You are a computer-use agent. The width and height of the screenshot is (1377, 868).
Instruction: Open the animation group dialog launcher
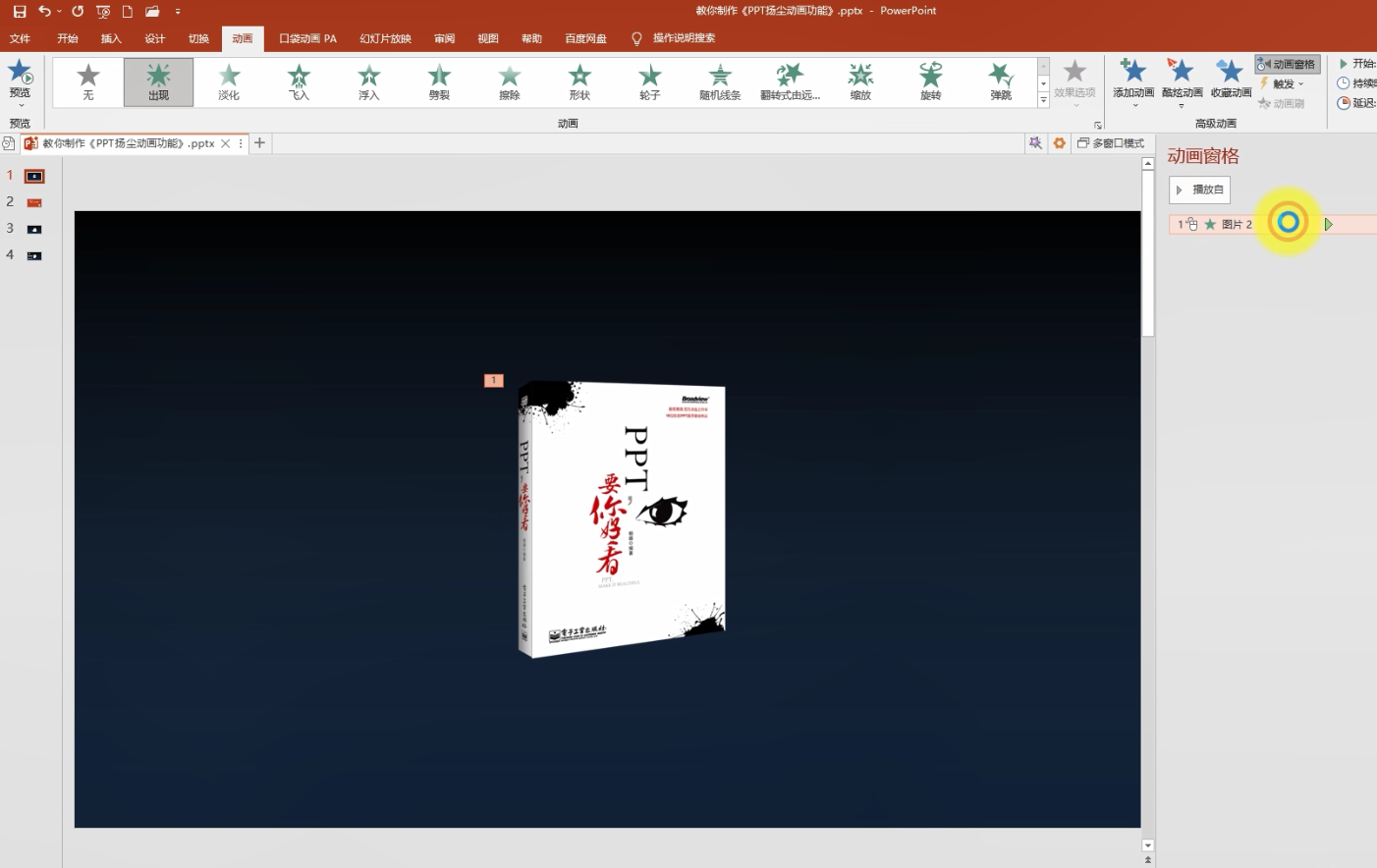pos(1097,125)
